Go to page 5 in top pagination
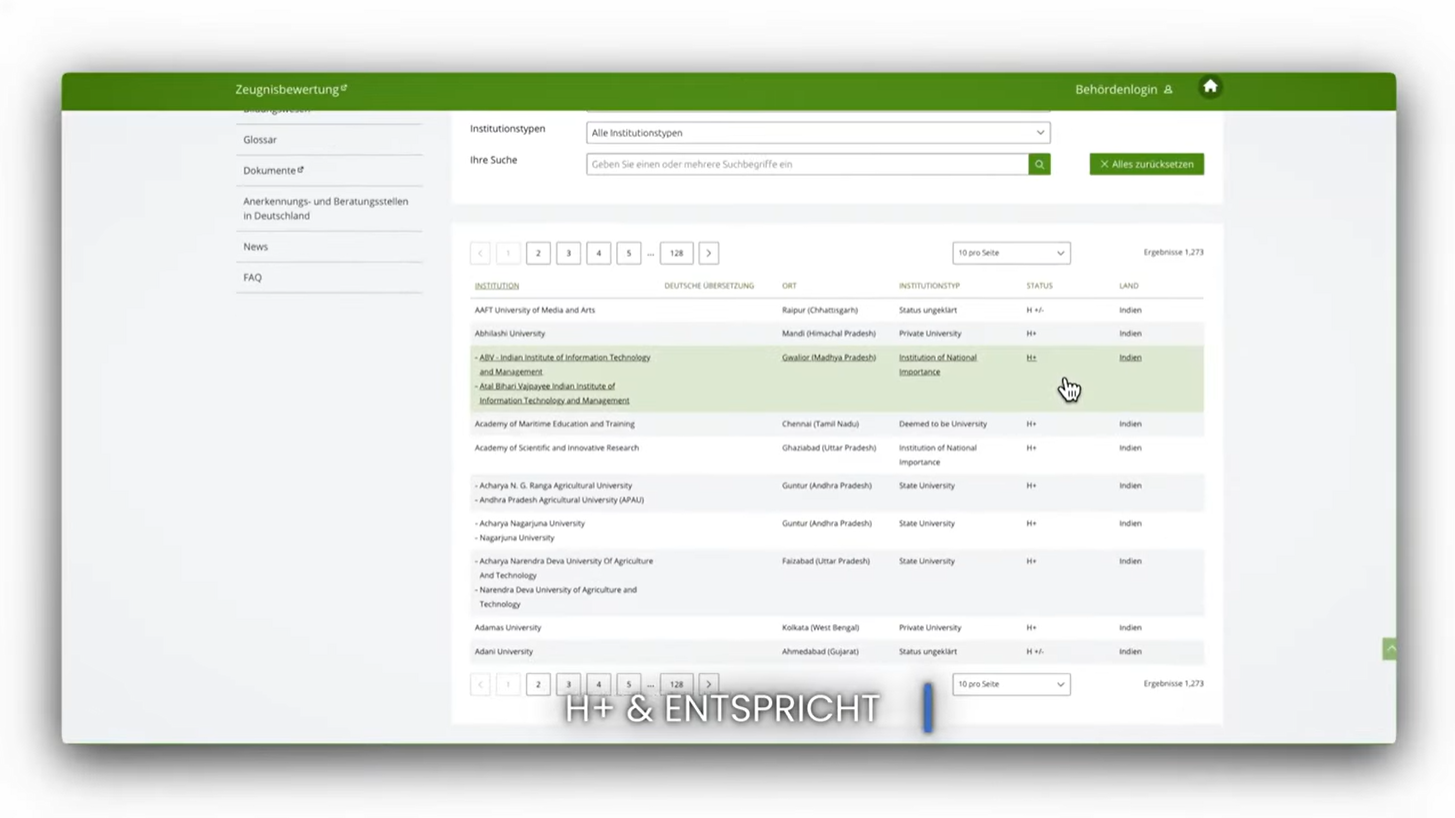This screenshot has width=1455, height=818. 628,253
